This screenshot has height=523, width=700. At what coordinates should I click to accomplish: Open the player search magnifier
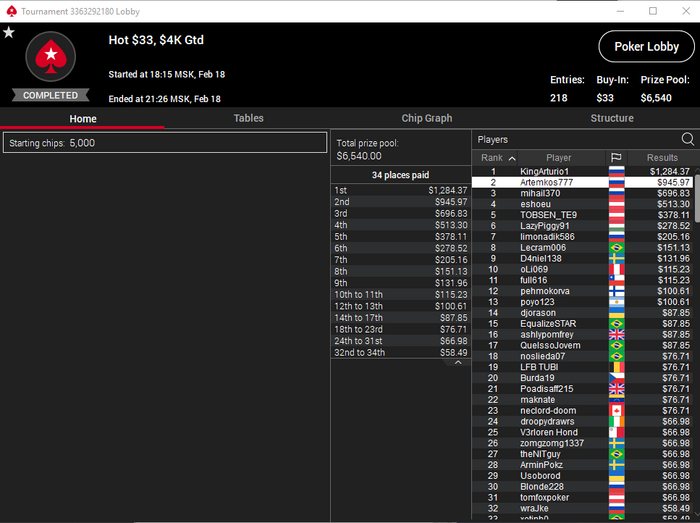pyautogui.click(x=688, y=139)
